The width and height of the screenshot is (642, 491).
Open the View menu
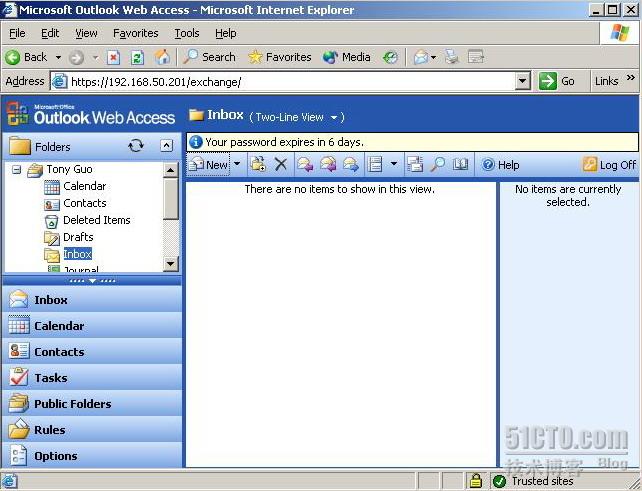(86, 33)
